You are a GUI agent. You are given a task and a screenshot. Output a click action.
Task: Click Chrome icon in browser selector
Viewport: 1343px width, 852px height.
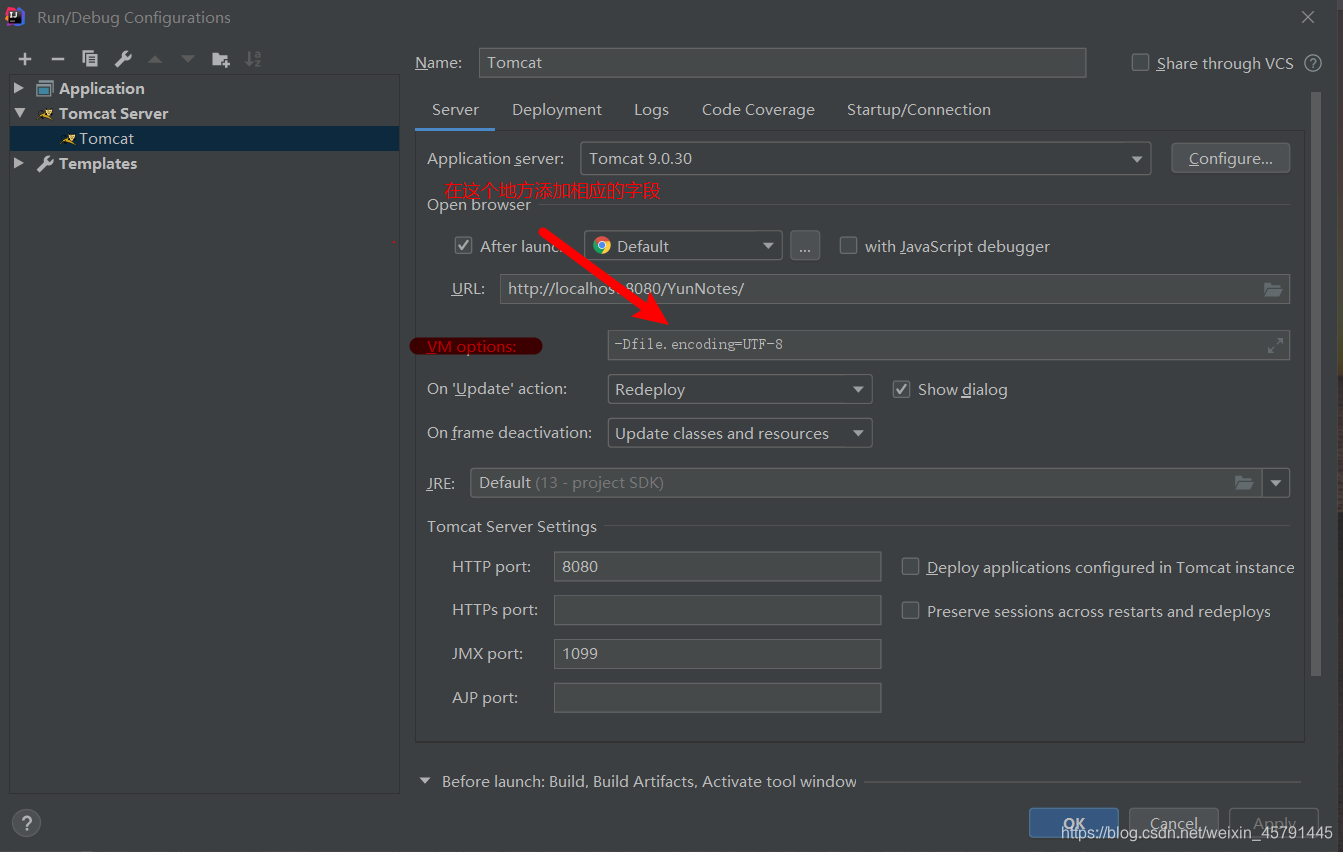(602, 245)
